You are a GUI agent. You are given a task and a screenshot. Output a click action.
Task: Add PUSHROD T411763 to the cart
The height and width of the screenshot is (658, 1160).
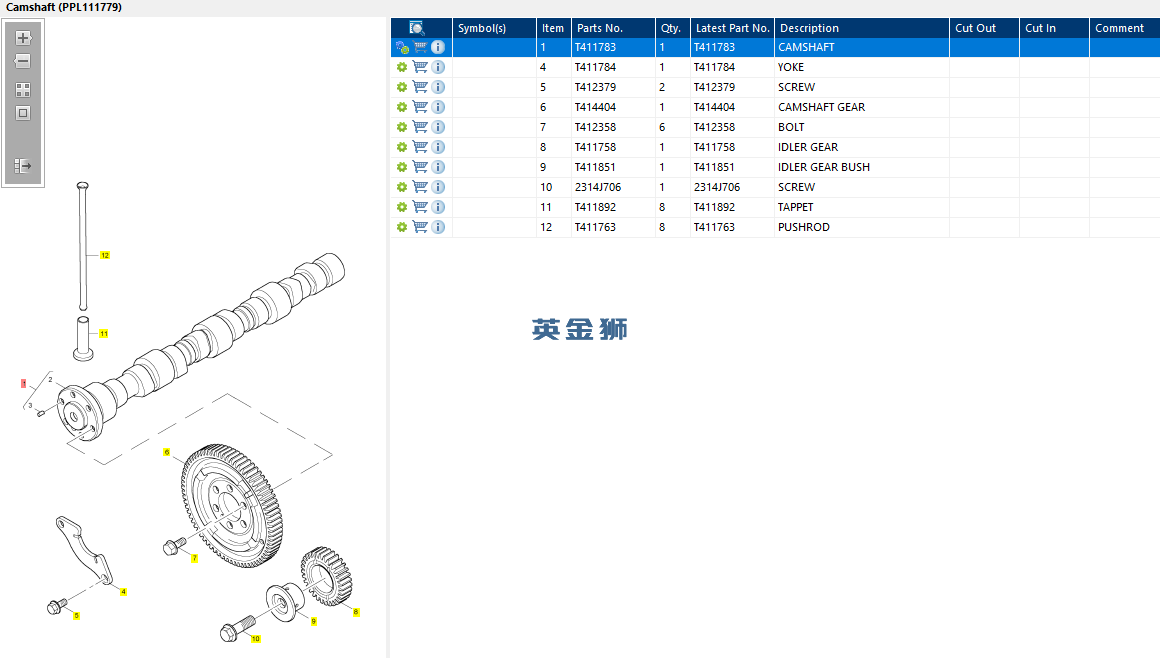420,227
